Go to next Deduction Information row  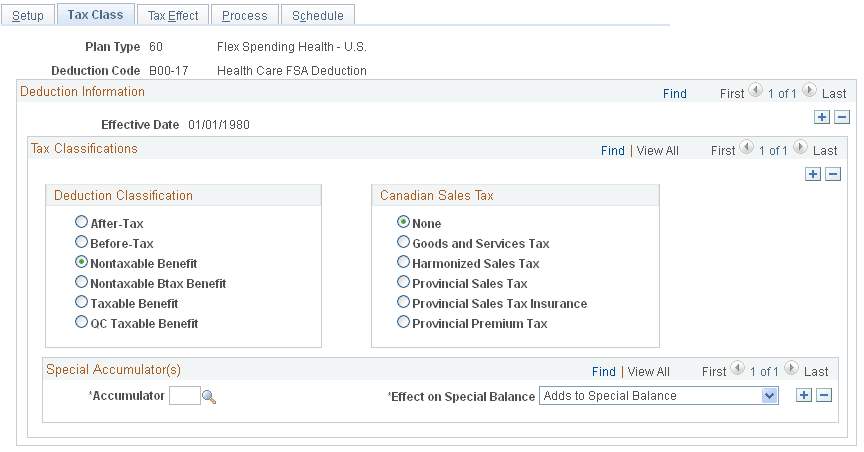pos(808,93)
